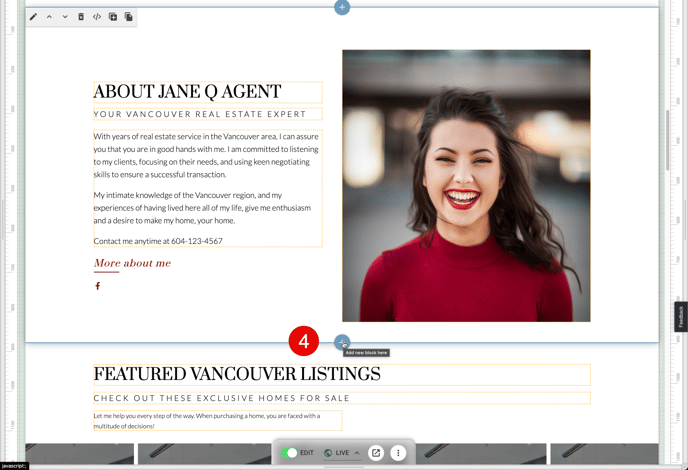Click the vertical page scrollbar thumb
Image resolution: width=688 pixels, height=470 pixels.
pyautogui.click(x=667, y=140)
